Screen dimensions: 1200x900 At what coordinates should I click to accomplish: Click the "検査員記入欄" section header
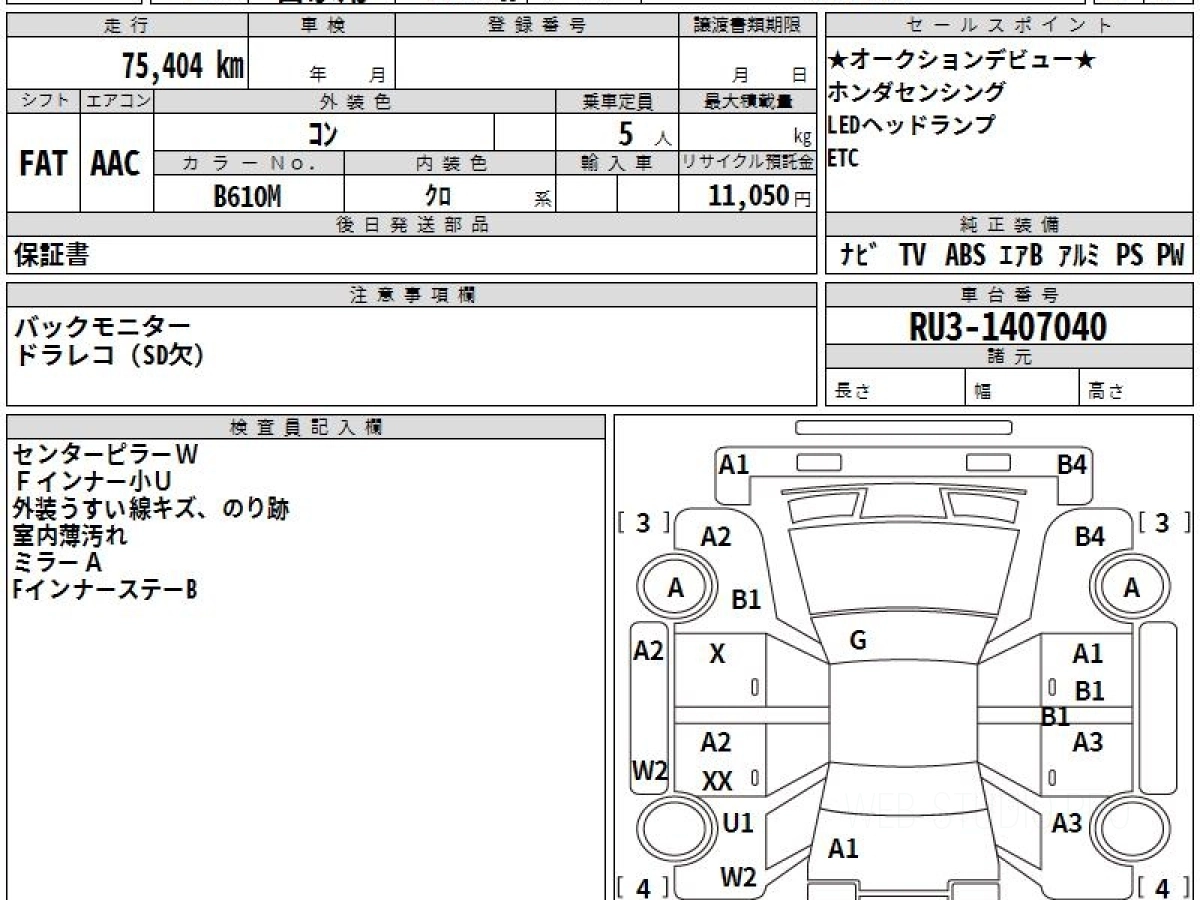tap(306, 426)
